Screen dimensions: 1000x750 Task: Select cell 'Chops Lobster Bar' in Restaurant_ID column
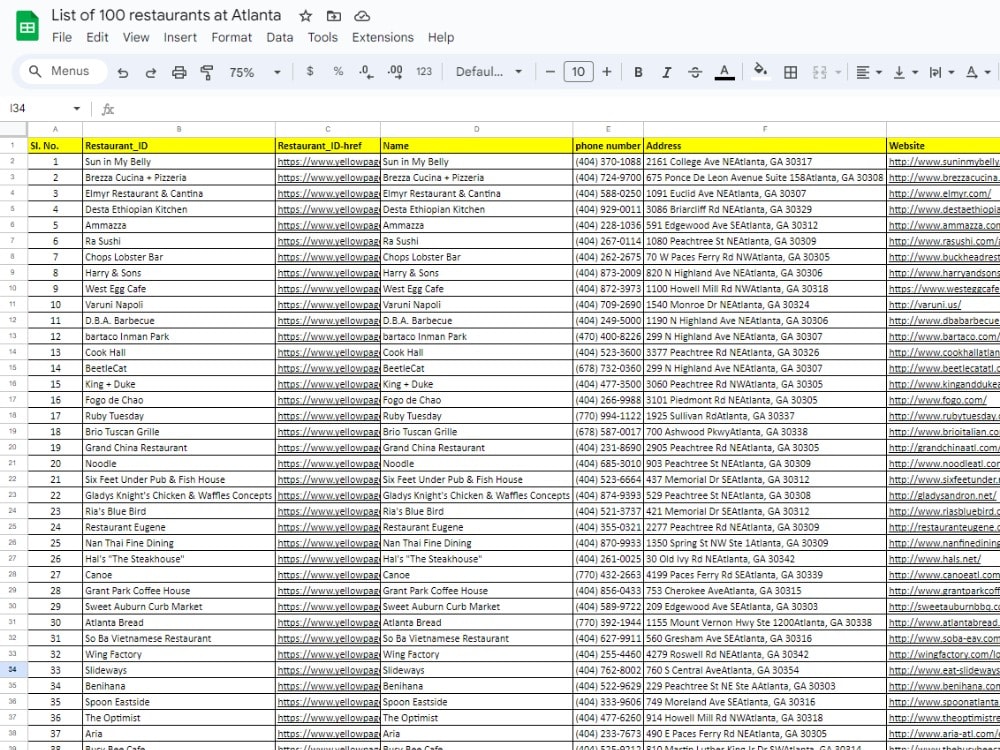[x=179, y=257]
